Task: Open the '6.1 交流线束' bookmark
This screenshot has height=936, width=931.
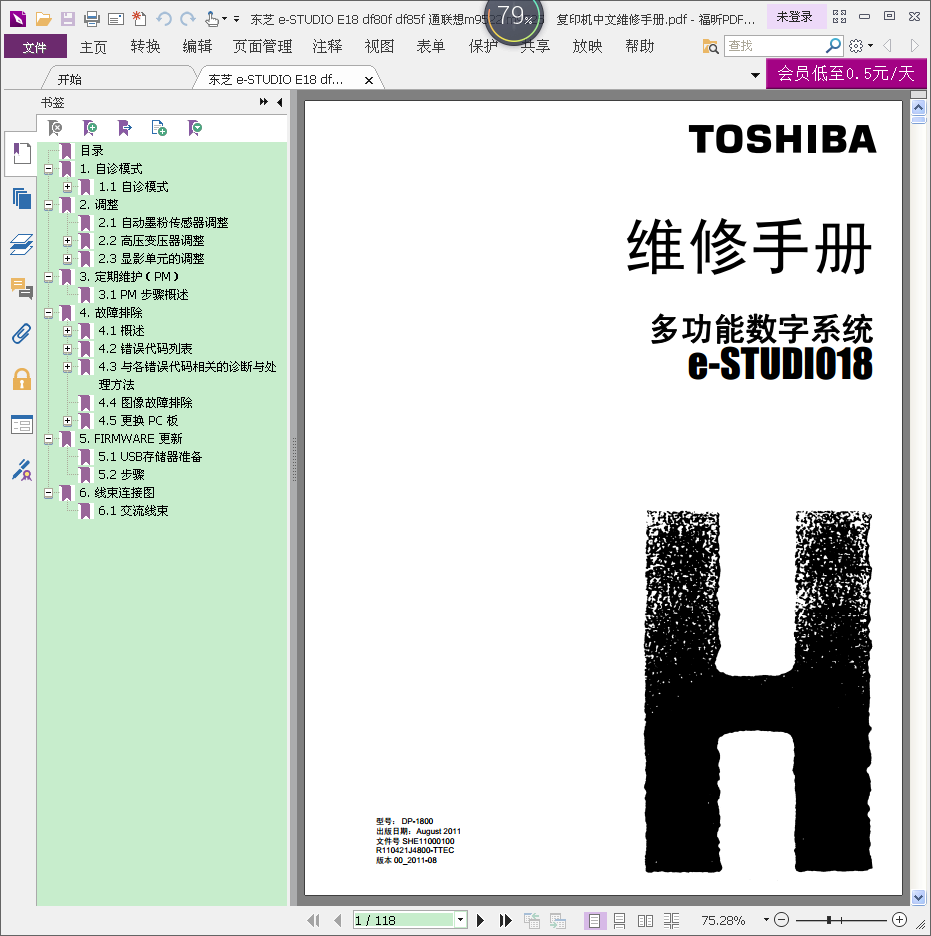Action: click(133, 511)
